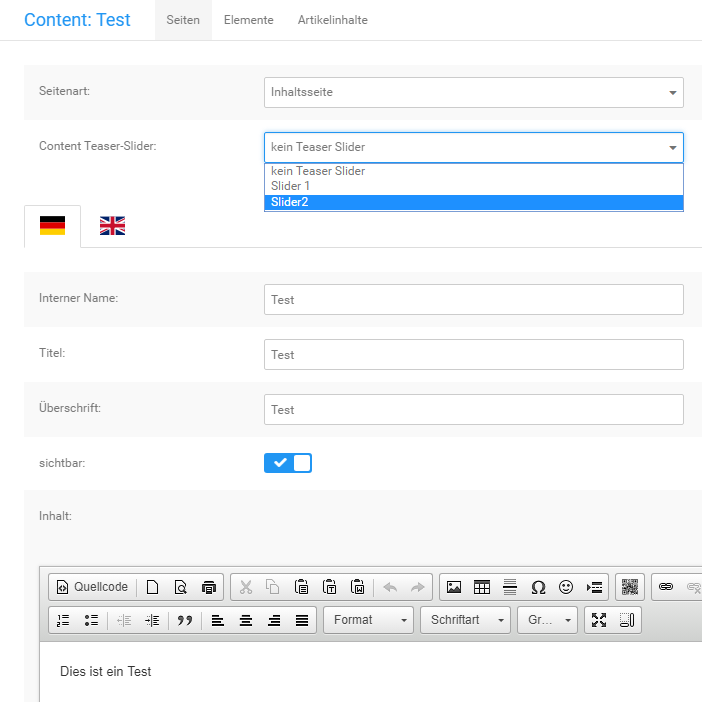Center-align text in the editor
Viewport: 702px width, 702px height.
pos(246,620)
